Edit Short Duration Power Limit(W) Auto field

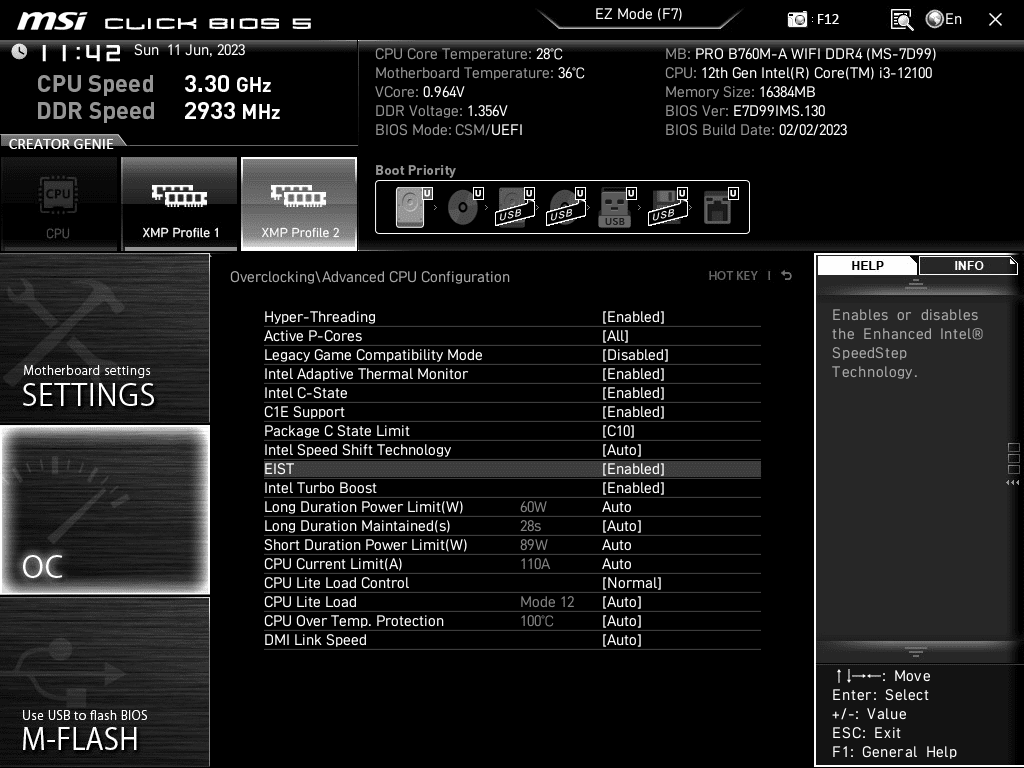616,545
